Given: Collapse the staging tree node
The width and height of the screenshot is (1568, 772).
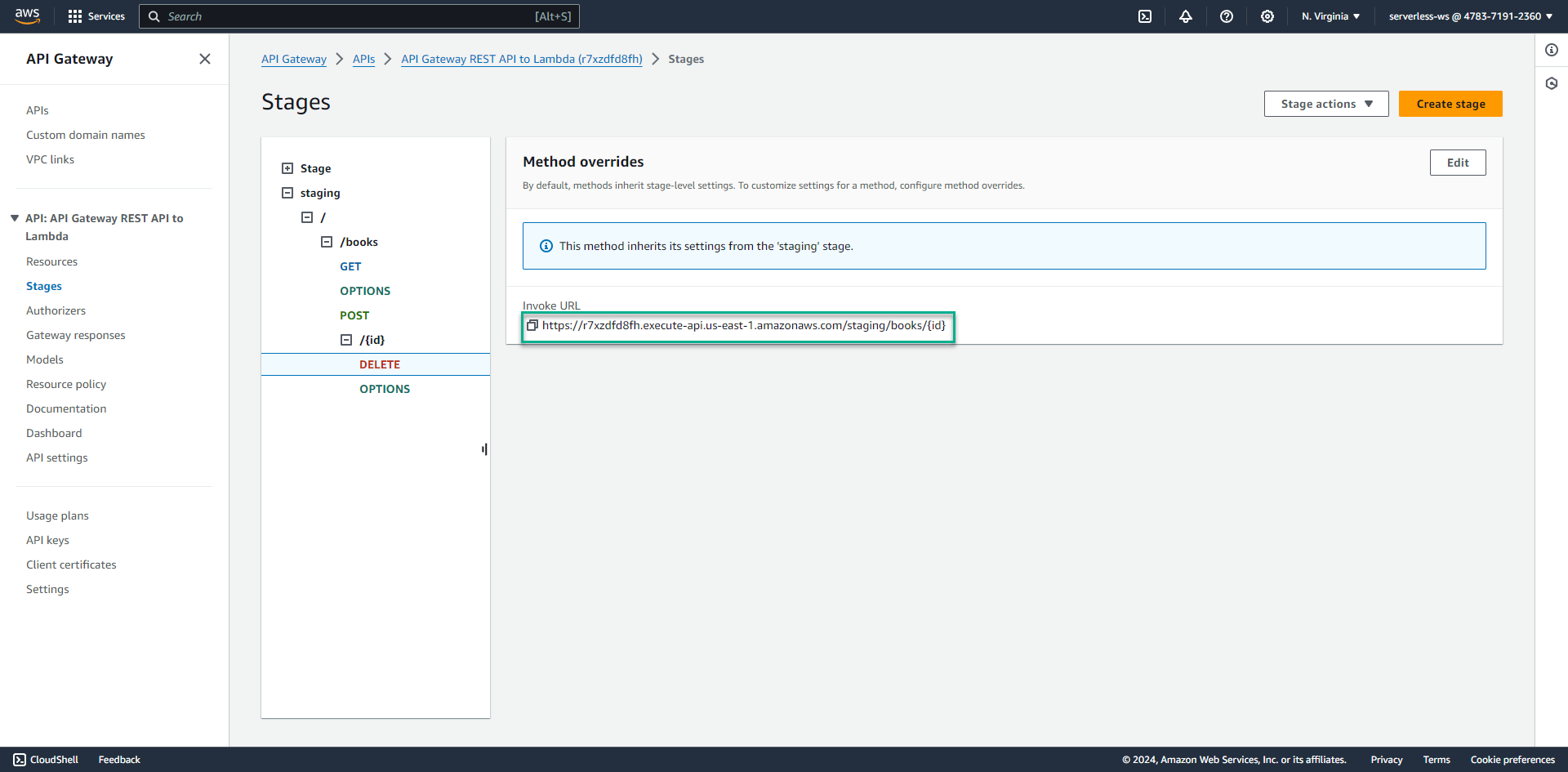Looking at the screenshot, I should (x=287, y=193).
